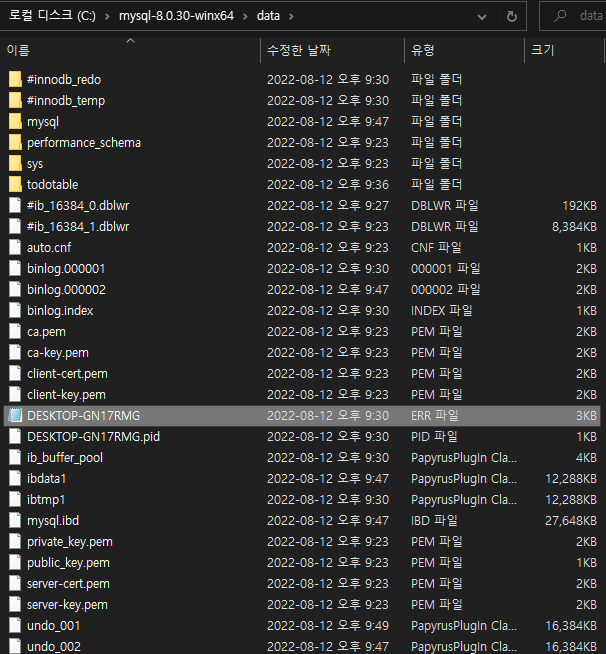Expand chevron after data breadcrumb
The width and height of the screenshot is (606, 654).
(291, 16)
